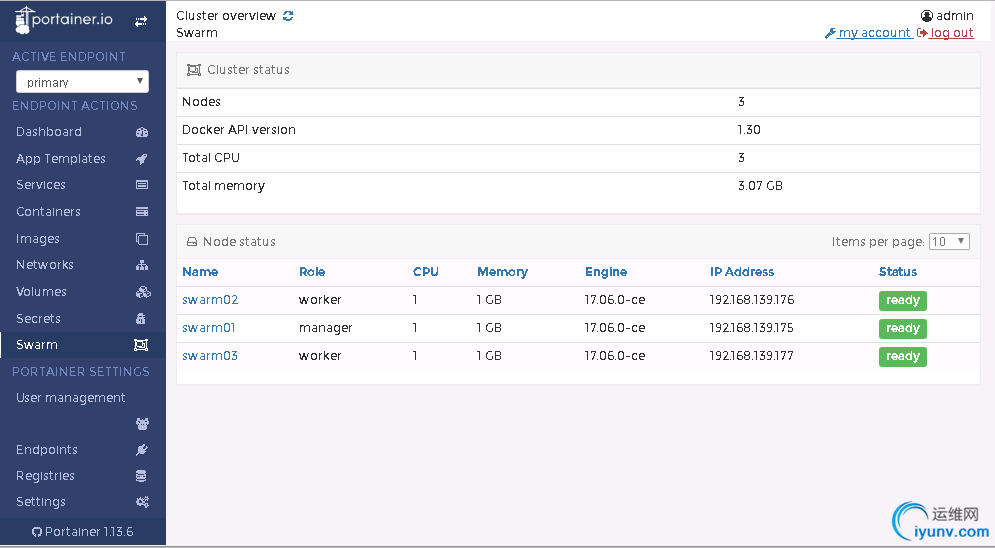
Task: Click the ready badge for swarm02
Action: coord(902,301)
